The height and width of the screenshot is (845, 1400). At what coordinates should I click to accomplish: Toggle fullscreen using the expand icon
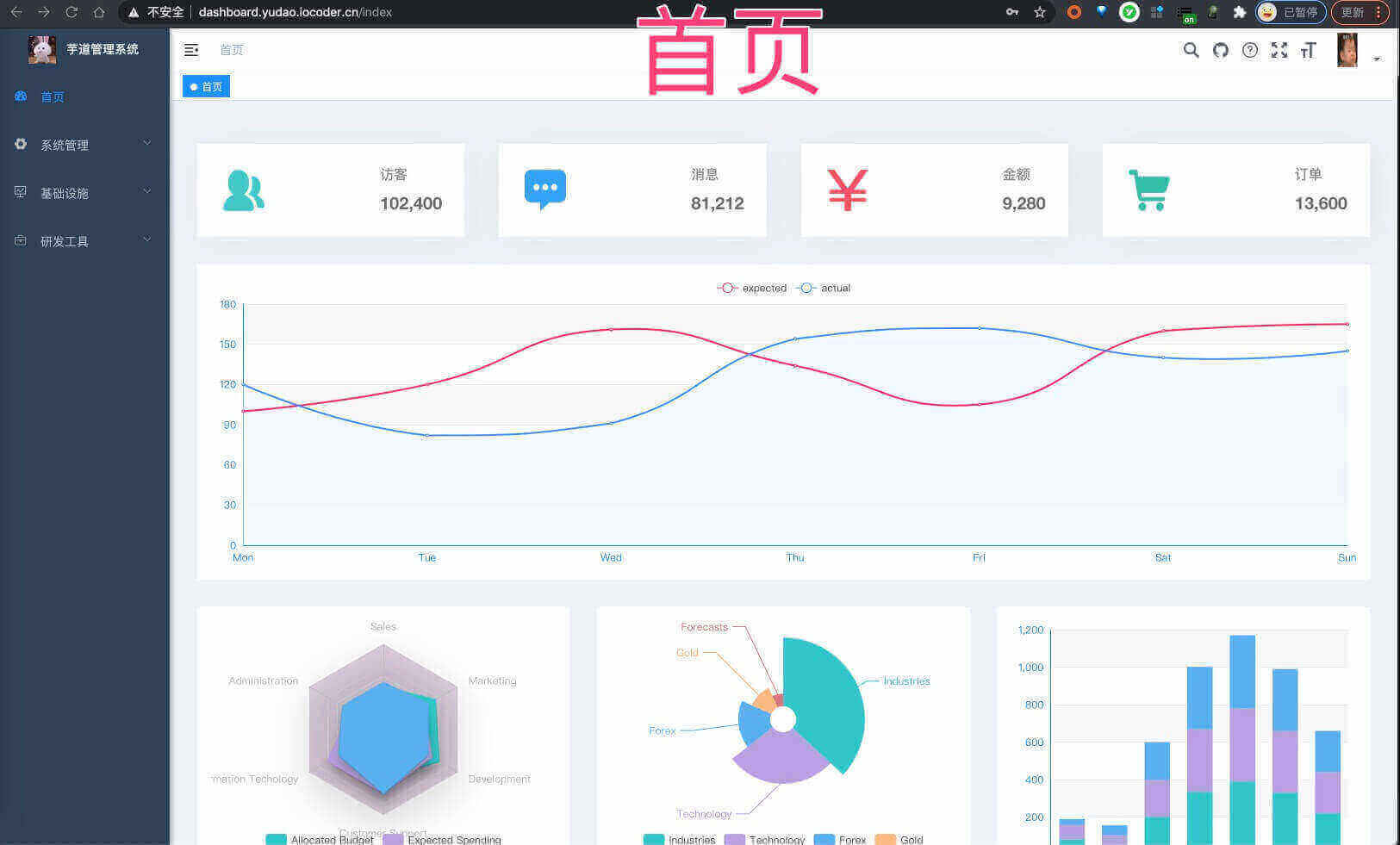[1279, 51]
